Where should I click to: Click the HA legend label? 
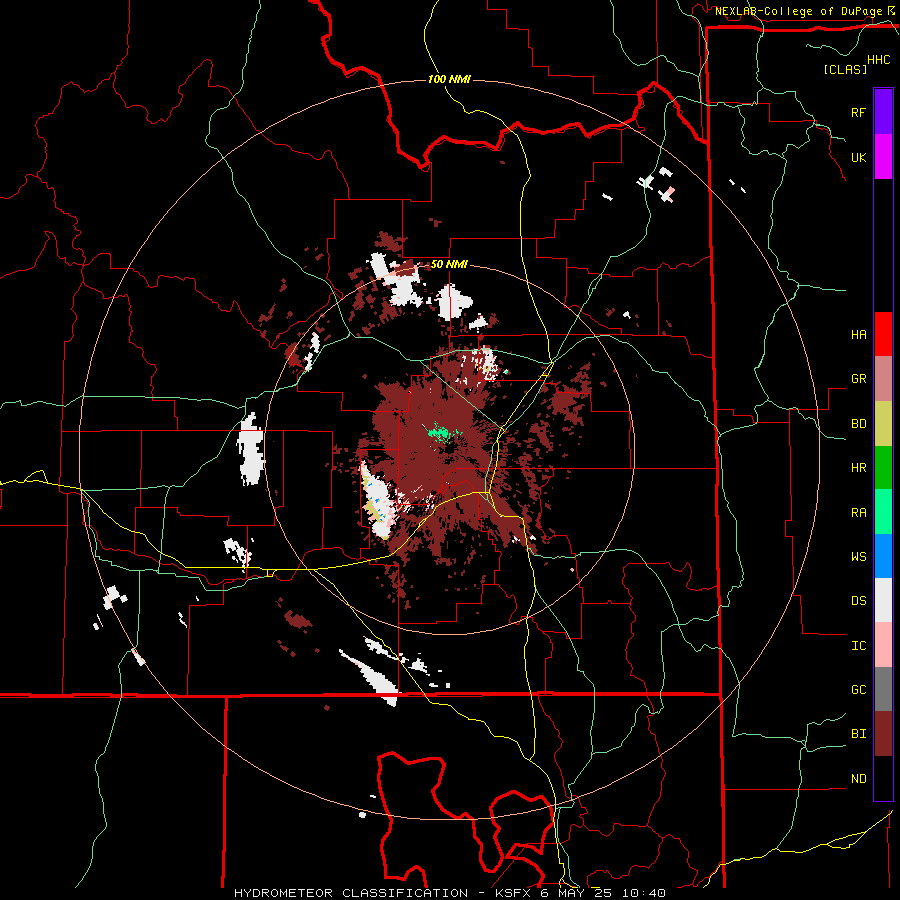click(858, 335)
